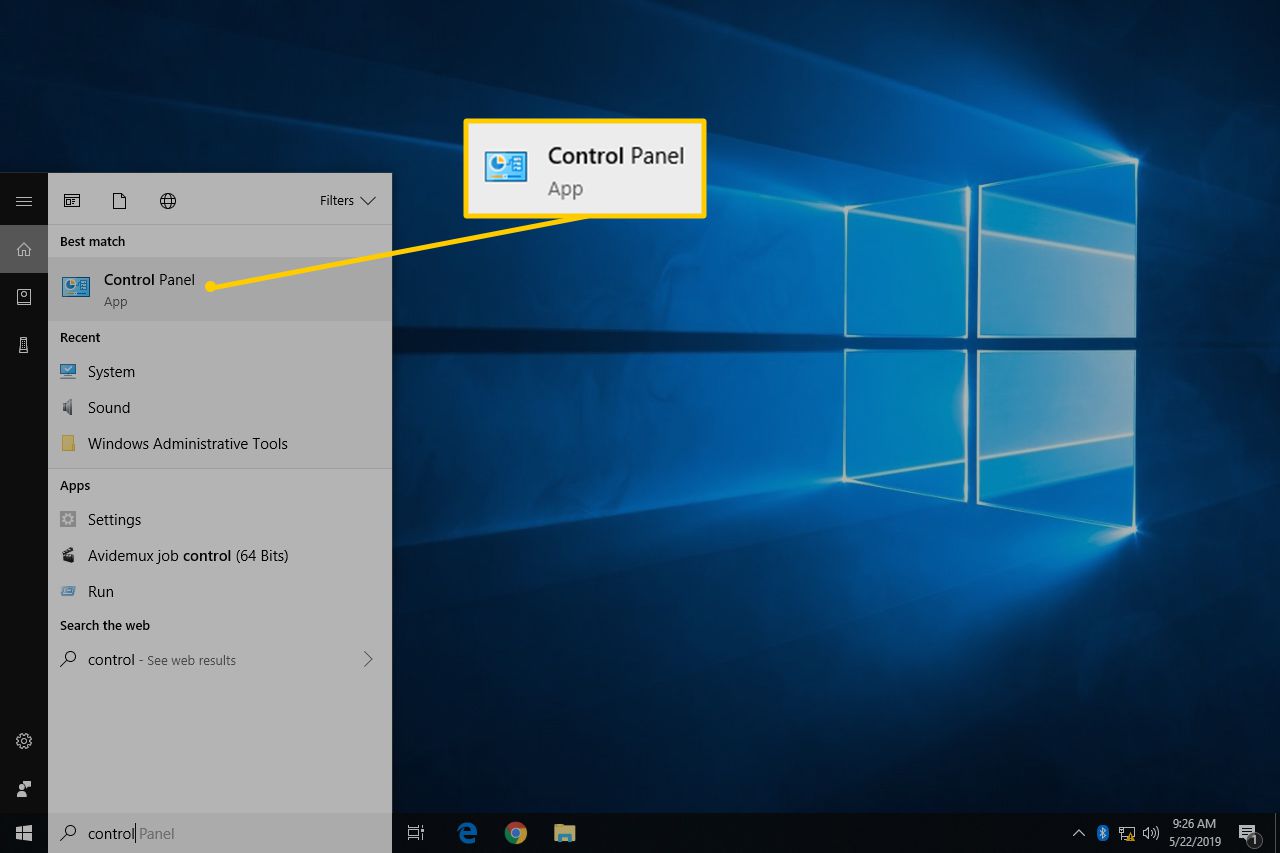Open Windows Administrative Tools recent item
Viewport: 1280px width, 853px height.
220,444
